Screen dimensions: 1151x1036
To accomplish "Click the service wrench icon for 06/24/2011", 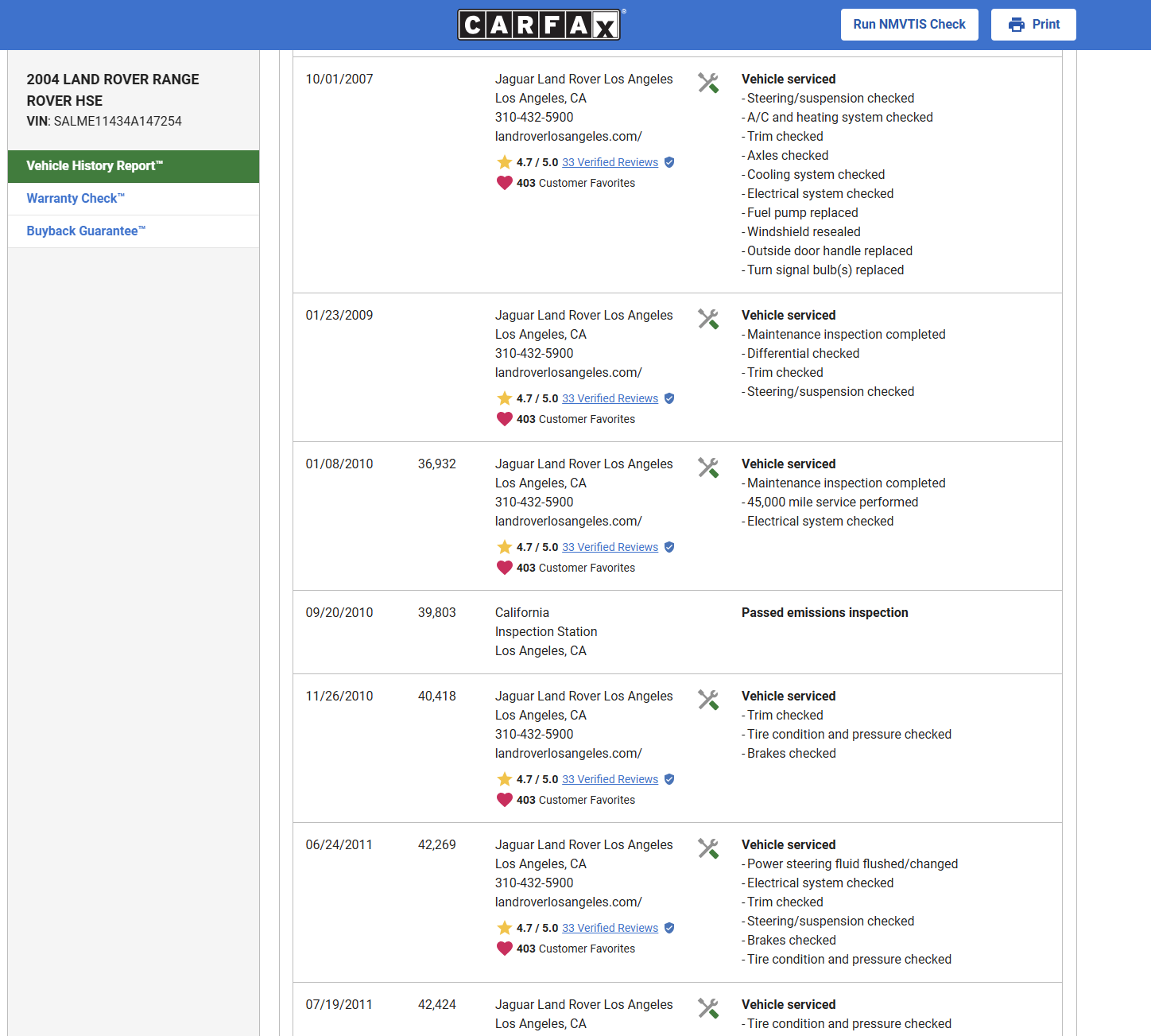I will coord(708,848).
